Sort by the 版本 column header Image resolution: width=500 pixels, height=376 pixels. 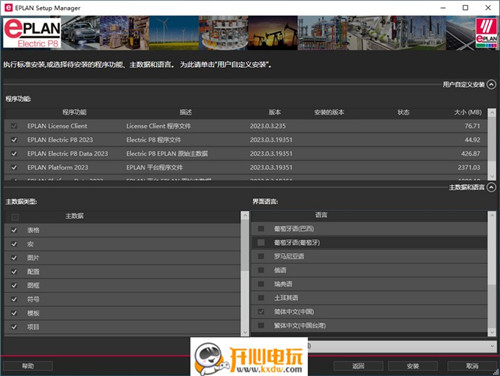(275, 112)
